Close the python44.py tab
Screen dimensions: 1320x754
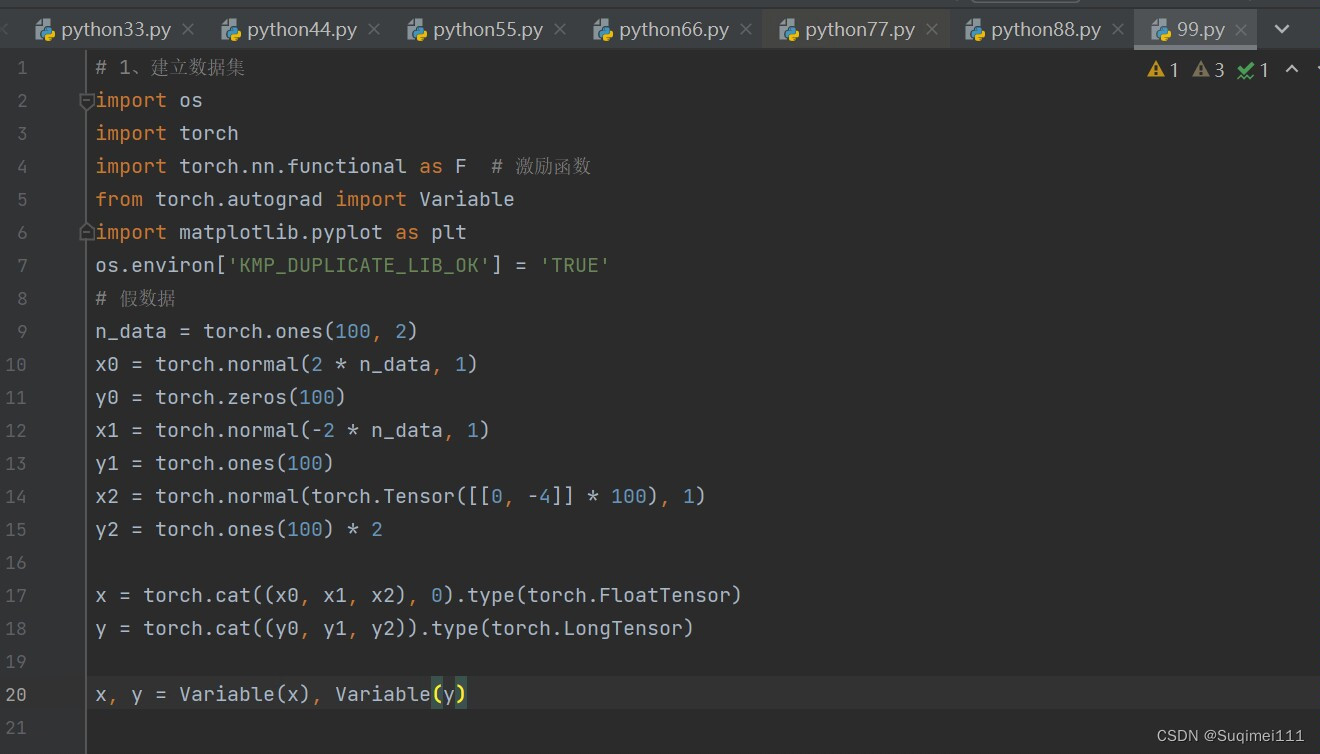click(x=374, y=30)
